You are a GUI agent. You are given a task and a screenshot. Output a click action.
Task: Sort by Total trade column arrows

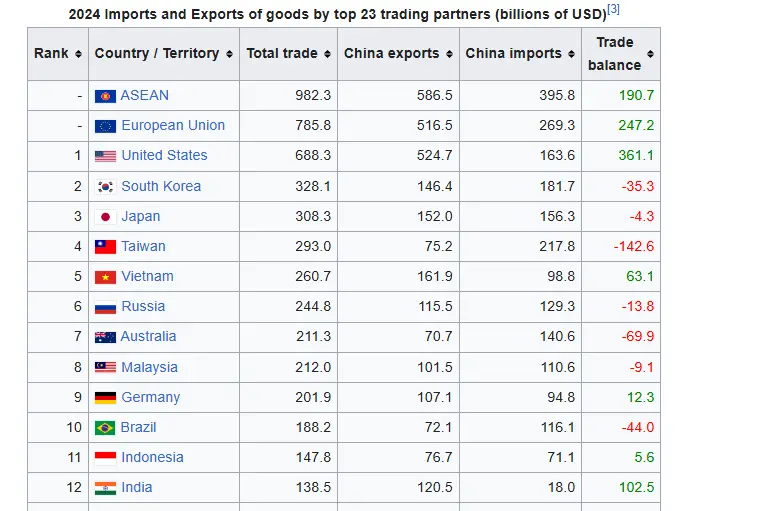[x=328, y=54]
